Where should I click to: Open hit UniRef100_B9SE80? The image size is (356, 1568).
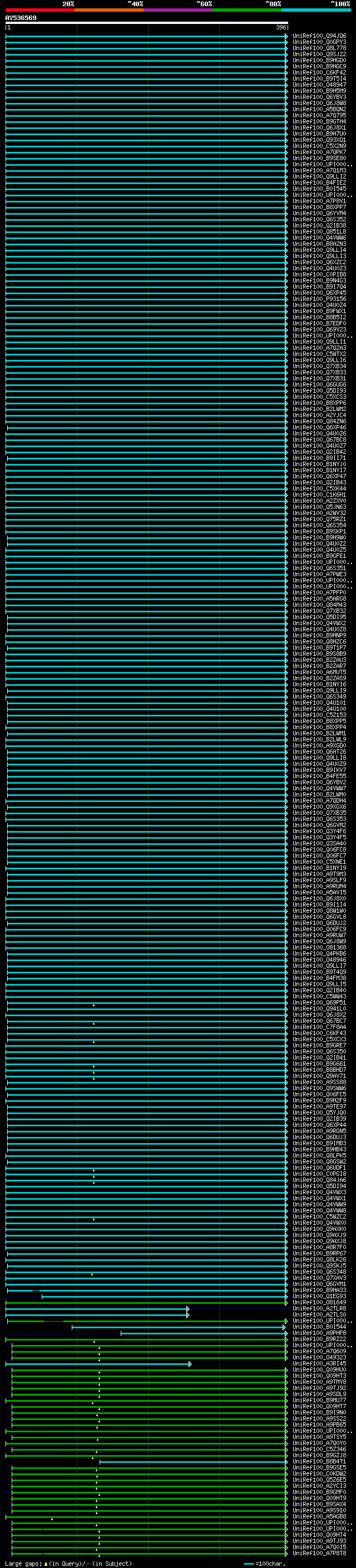click(x=319, y=159)
